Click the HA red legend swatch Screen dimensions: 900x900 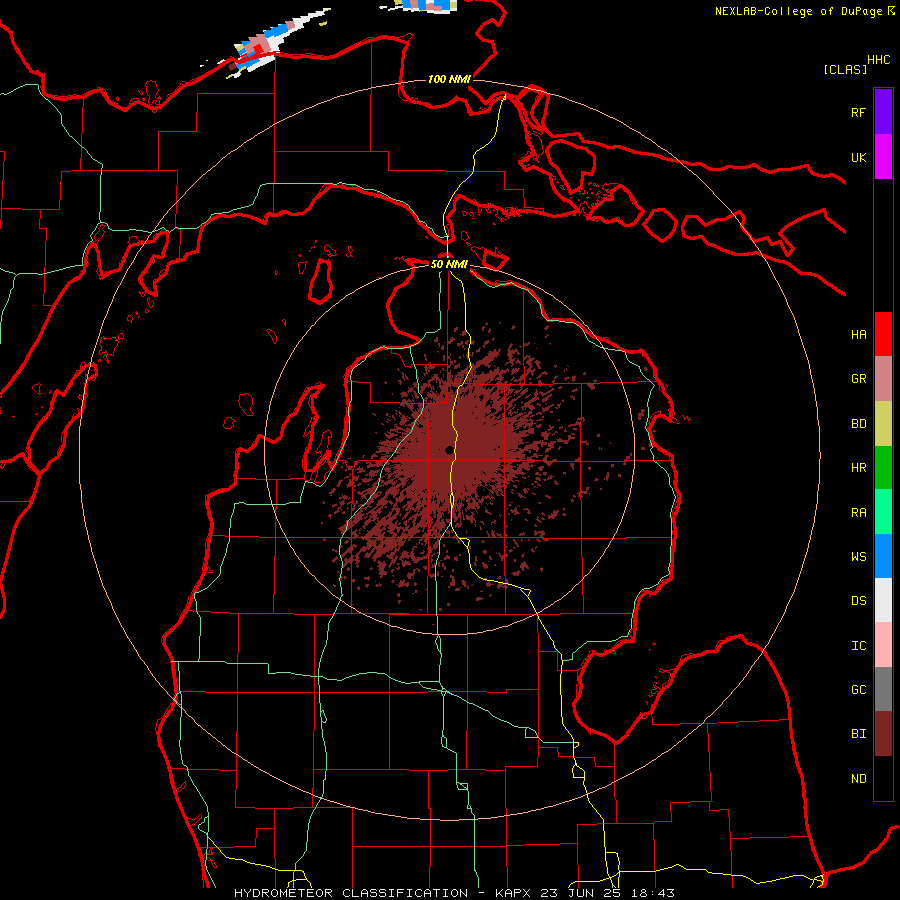pyautogui.click(x=883, y=334)
